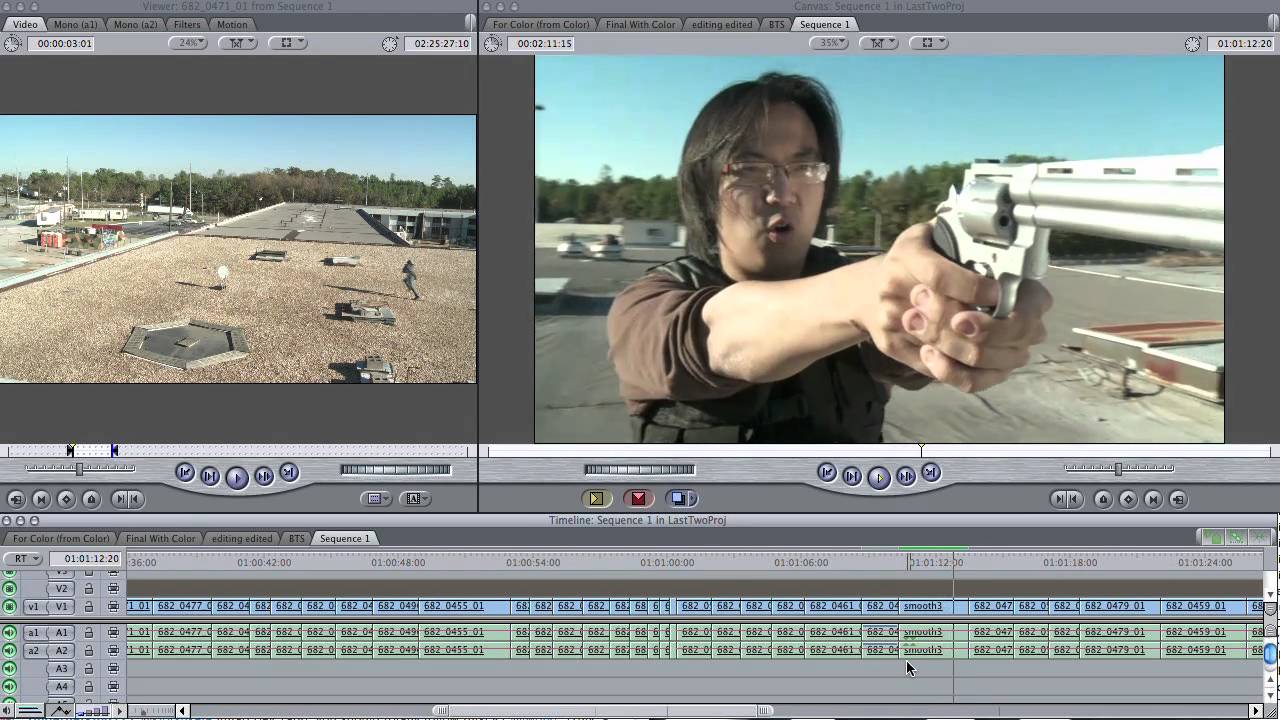Viewport: 1280px width, 720px height.
Task: Toggle Auto Select on V1 track
Action: (x=113, y=606)
